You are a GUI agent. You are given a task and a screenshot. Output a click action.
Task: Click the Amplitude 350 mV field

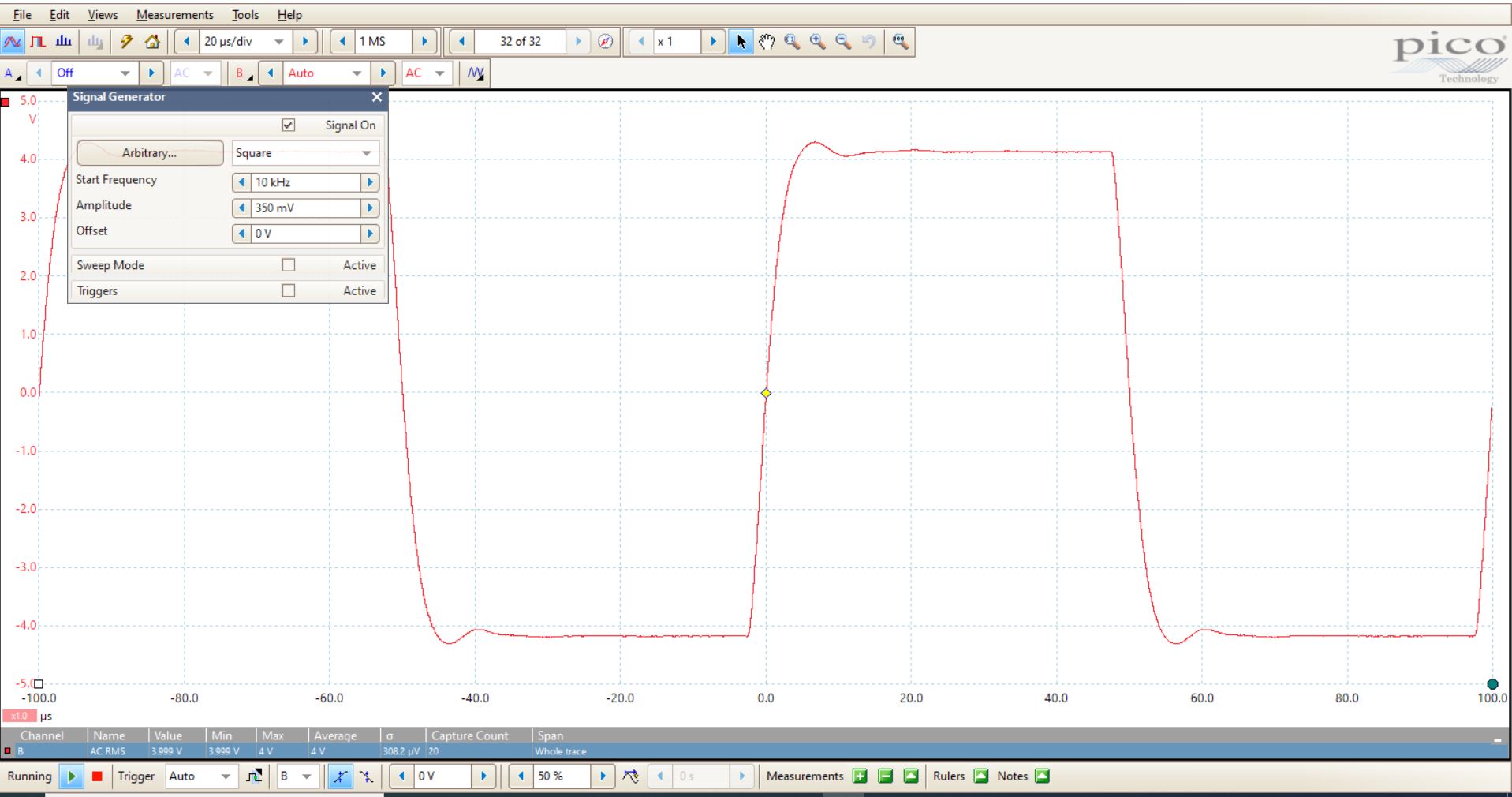click(306, 208)
